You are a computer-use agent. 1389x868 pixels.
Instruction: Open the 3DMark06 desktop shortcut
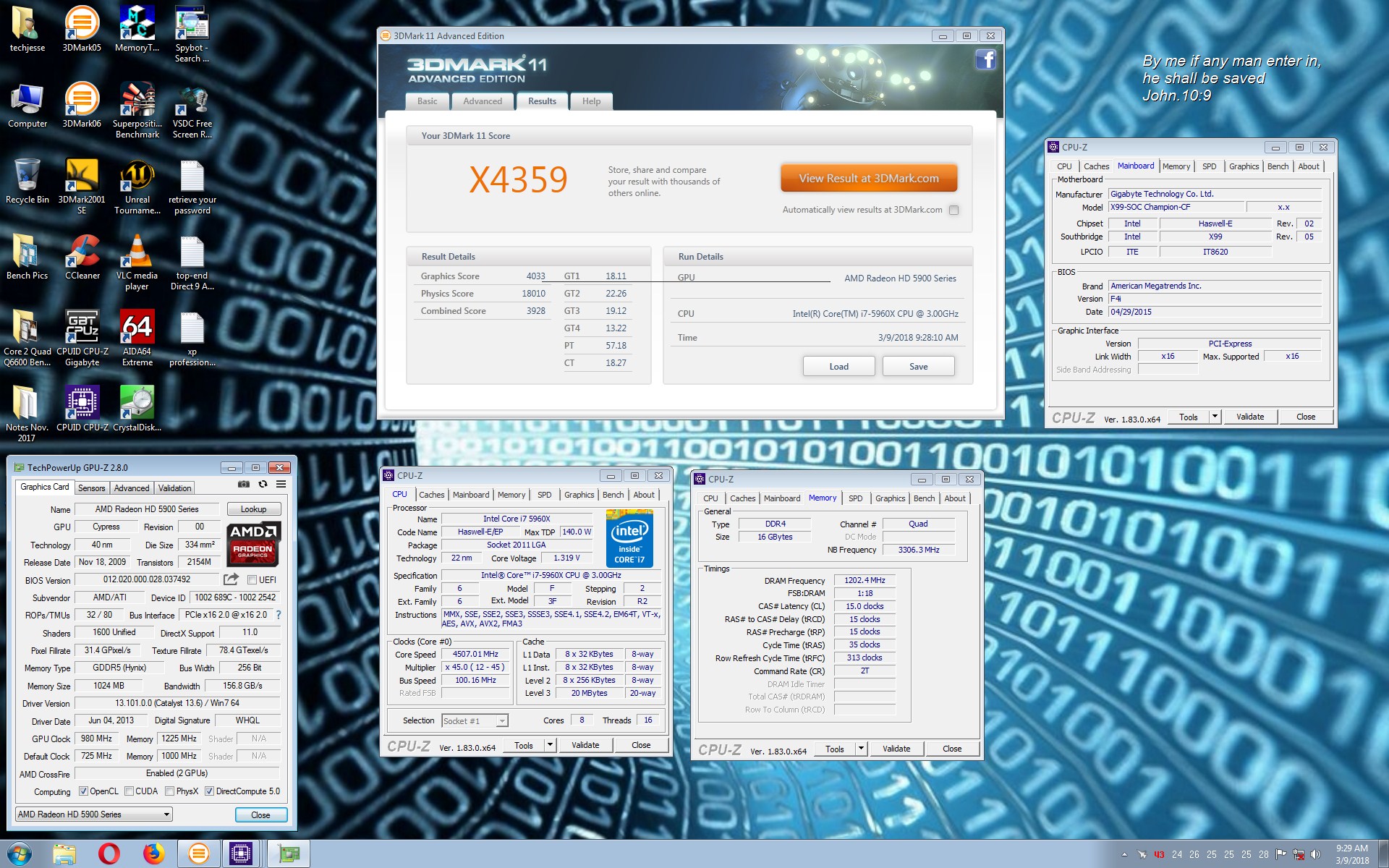tap(82, 105)
